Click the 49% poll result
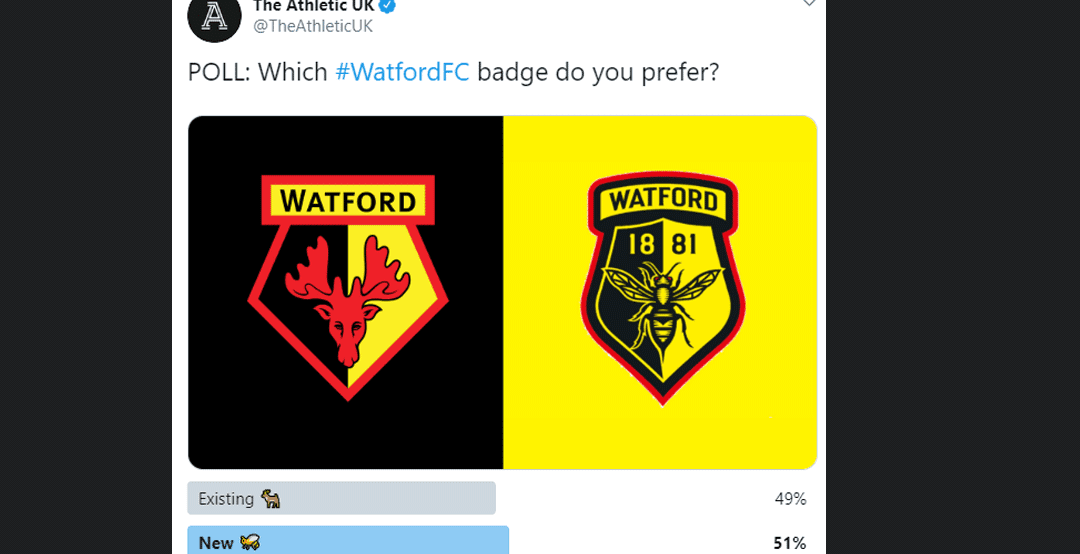This screenshot has width=1080, height=554. click(x=789, y=498)
